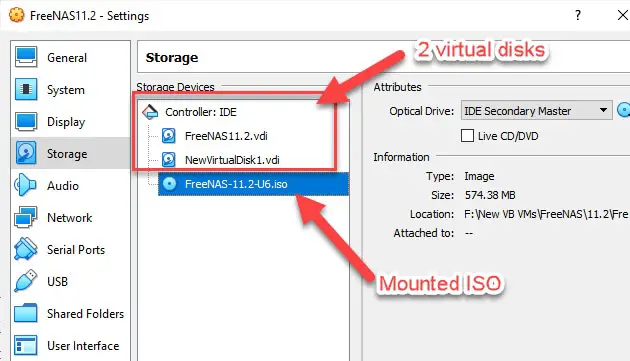The image size is (630, 361).
Task: Select the FreeNAS-11.2-U6.iso entry
Action: [254, 184]
